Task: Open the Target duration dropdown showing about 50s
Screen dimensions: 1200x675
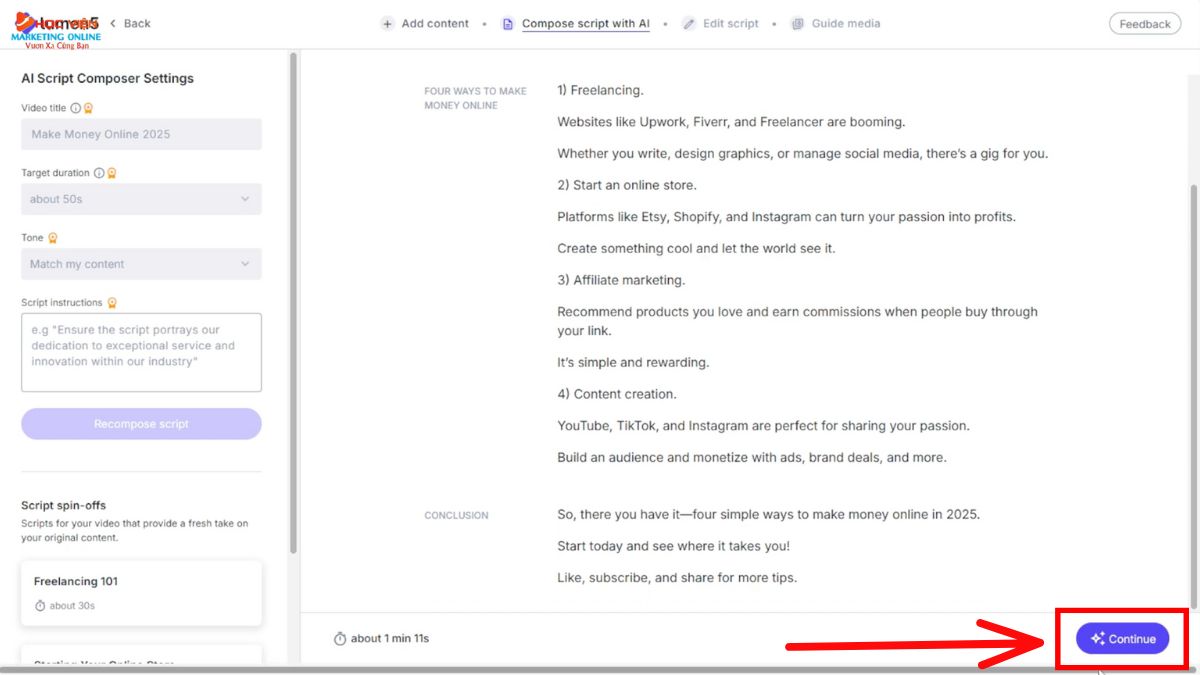Action: (141, 199)
